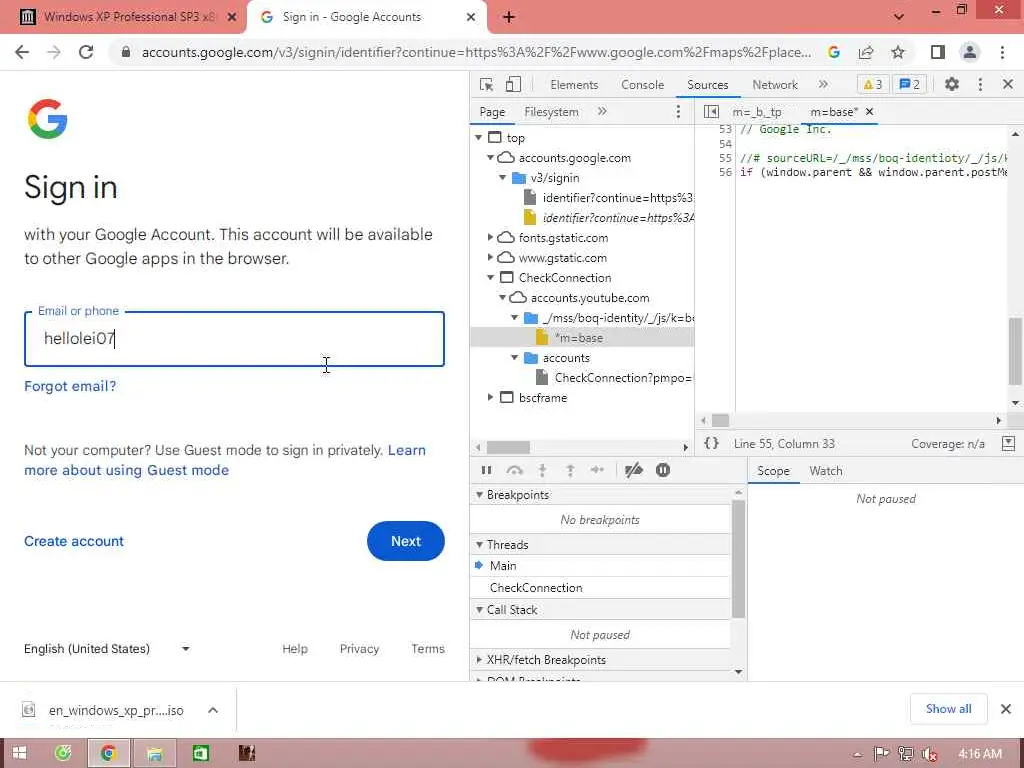Toggle the device toolbar icon
This screenshot has height=768, width=1024.
coord(513,84)
